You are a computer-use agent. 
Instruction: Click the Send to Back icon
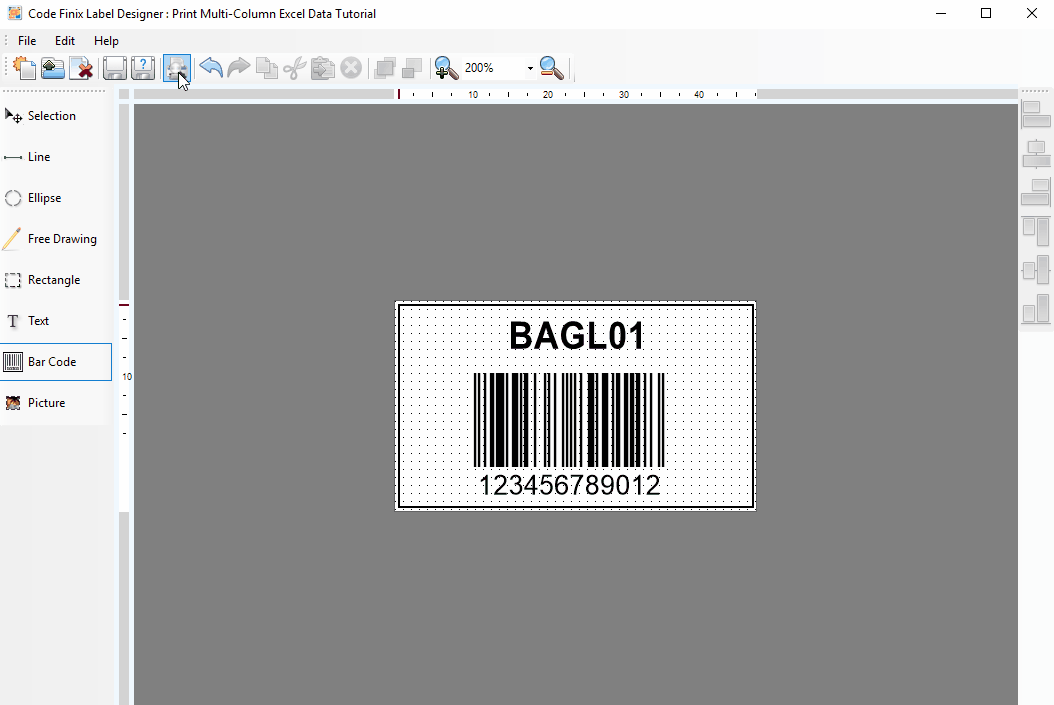pyautogui.click(x=412, y=68)
